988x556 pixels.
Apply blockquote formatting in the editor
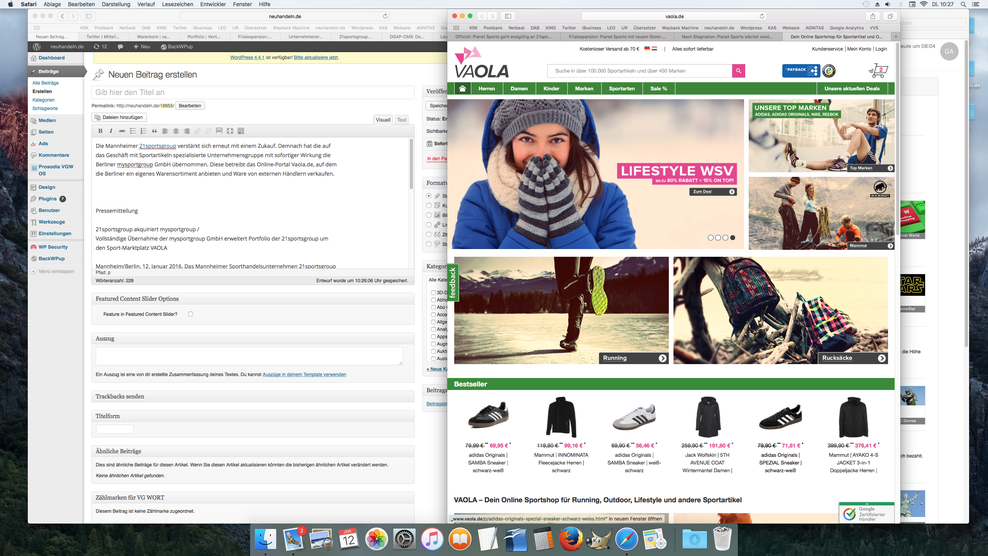click(x=154, y=131)
